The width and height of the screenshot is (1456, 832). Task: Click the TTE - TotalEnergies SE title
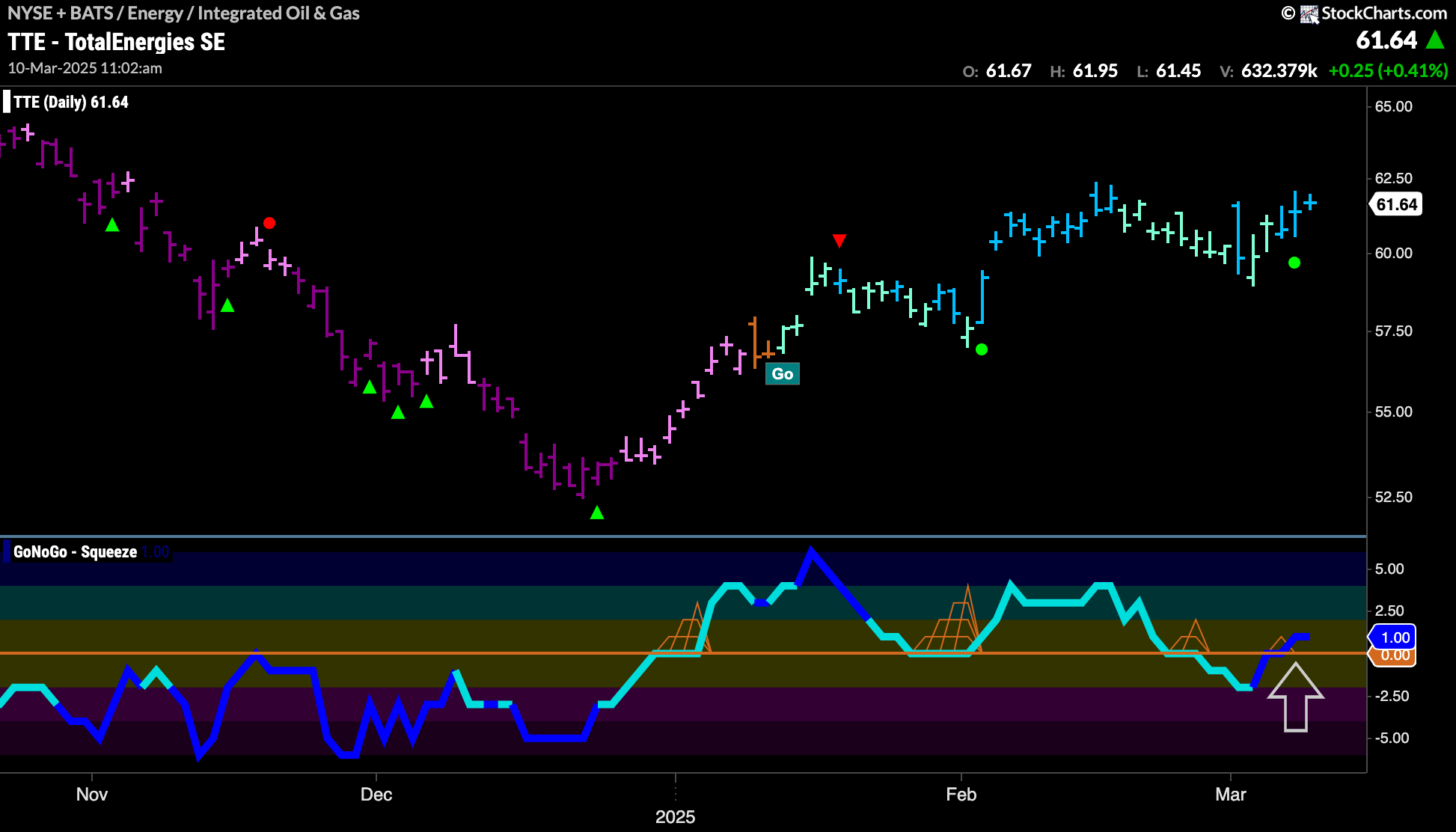click(x=117, y=42)
